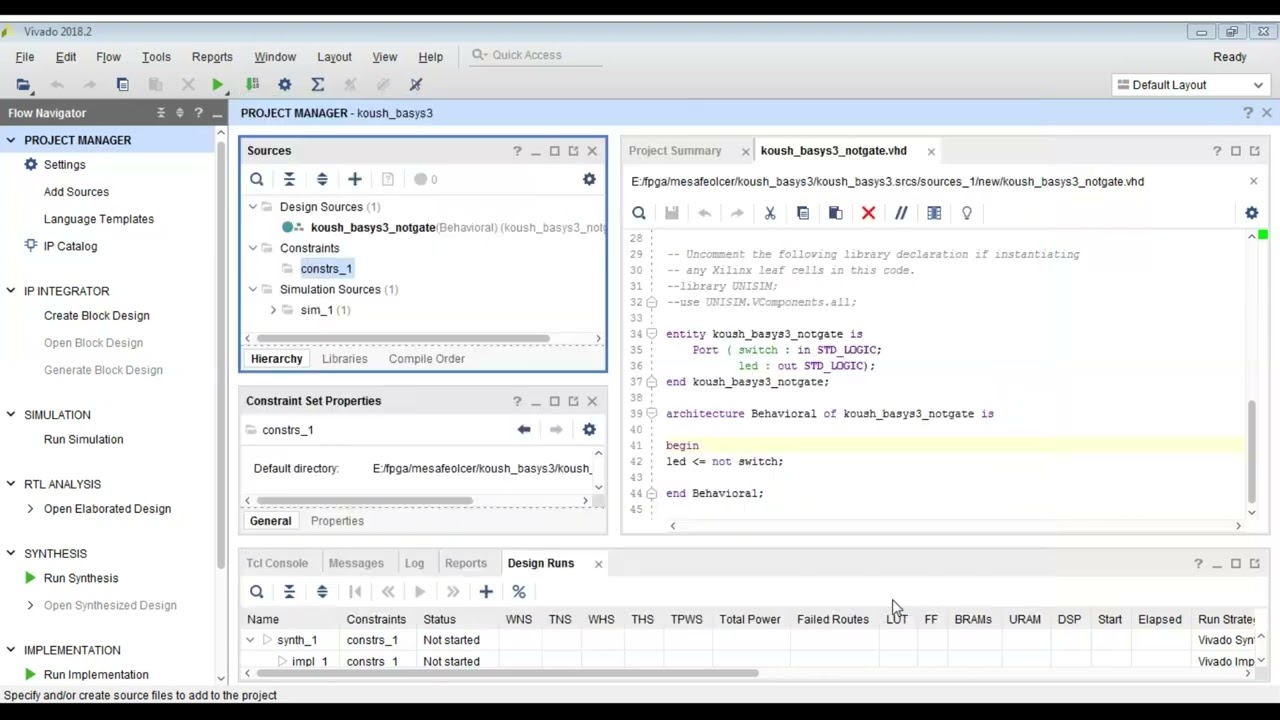The width and height of the screenshot is (1280, 720).
Task: Select constrs_1 in Sources tree
Action: (x=326, y=269)
